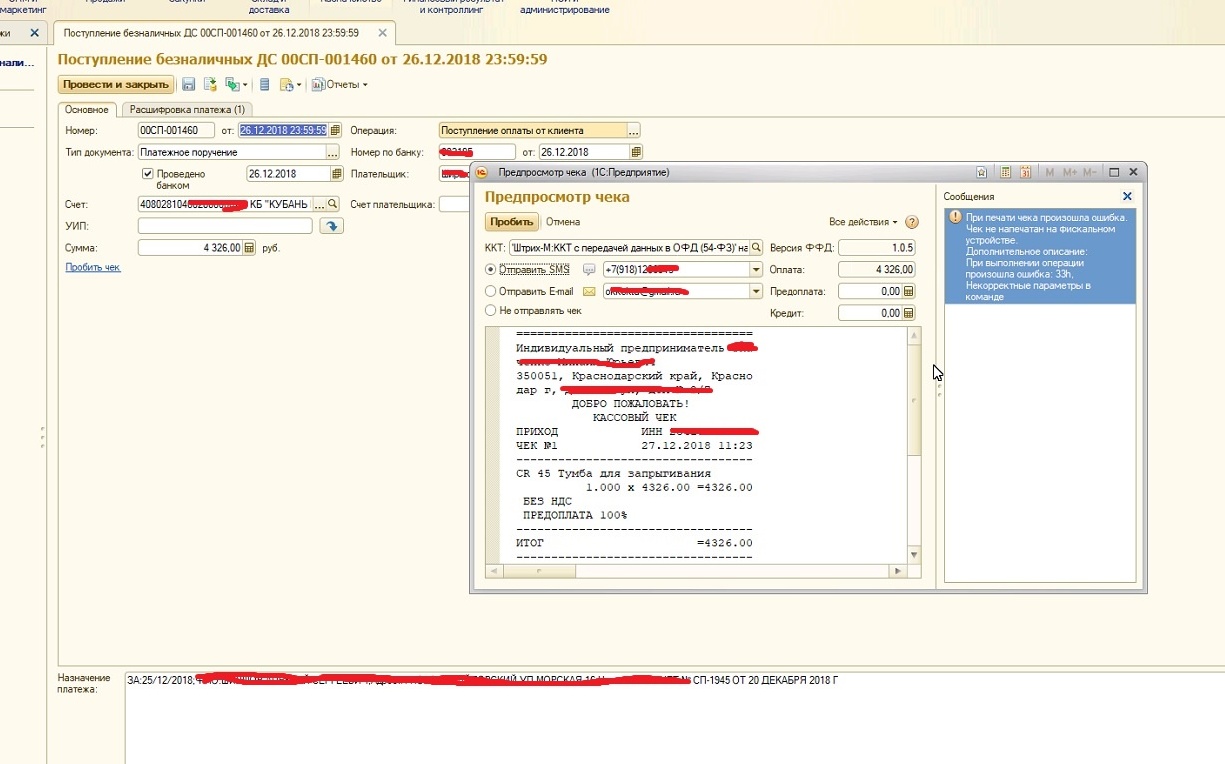Open calculator for Предоплата field
The width and height of the screenshot is (1225, 764).
[x=908, y=291]
